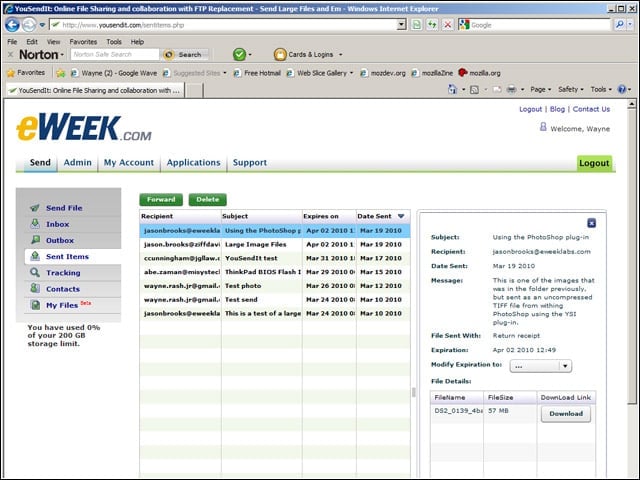Viewport: 640px width, 480px height.
Task: Click the browser Forward arrow button
Action: click(x=29, y=25)
